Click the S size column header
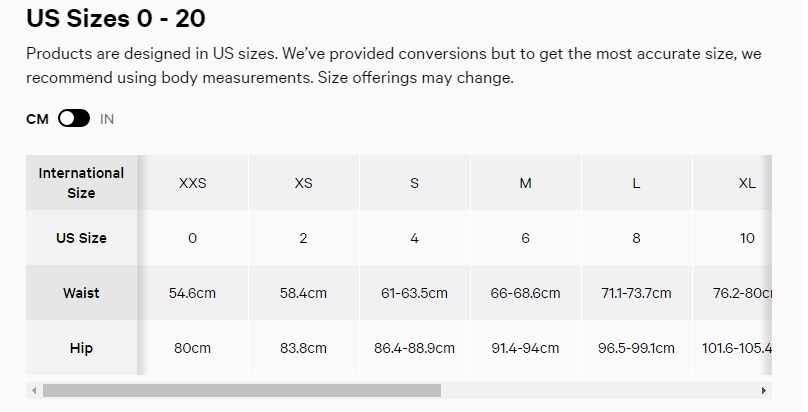The image size is (808, 412). coord(414,183)
